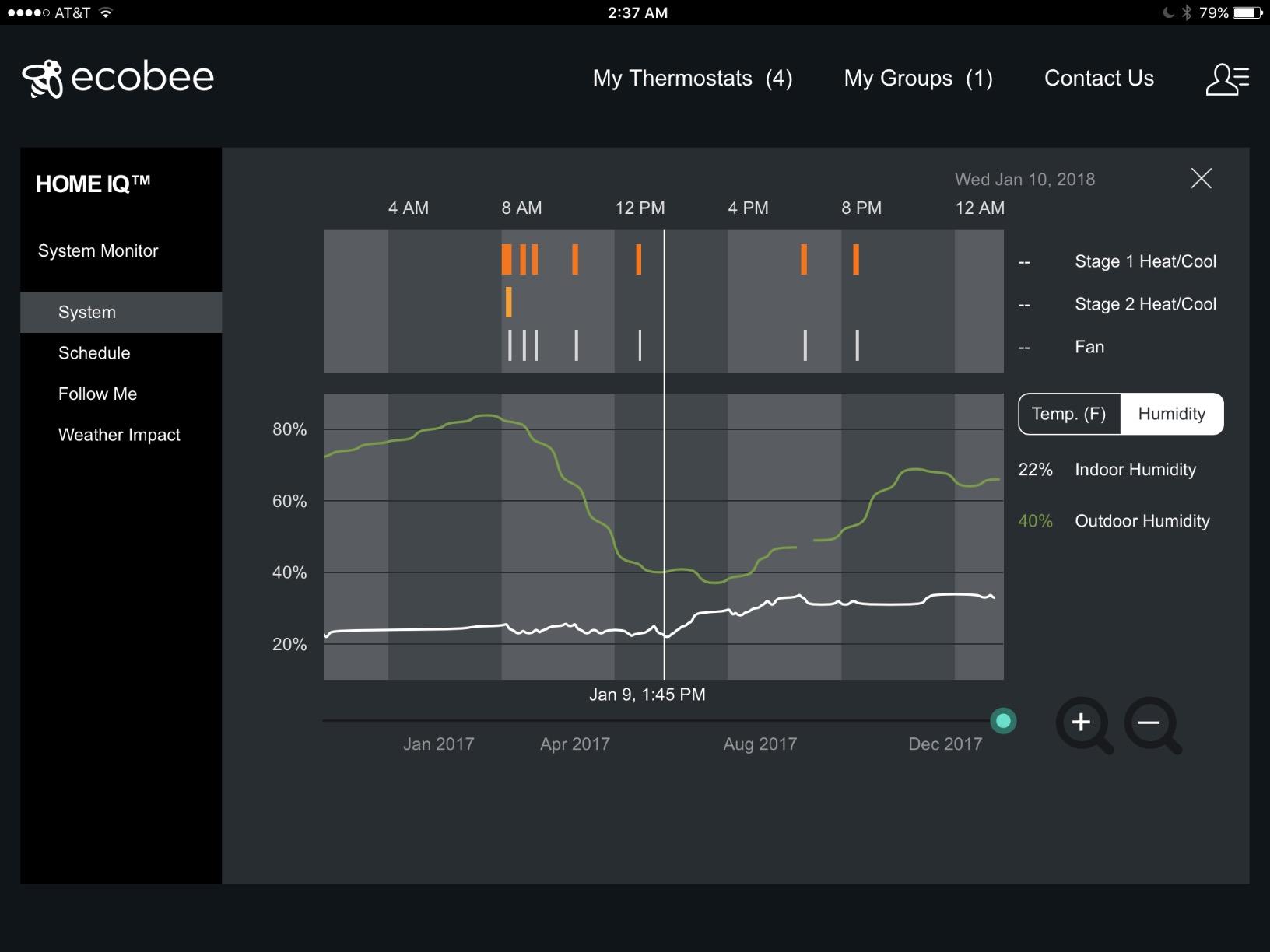The image size is (1270, 952).
Task: Open Weather Impact in the sidebar
Action: [119, 435]
